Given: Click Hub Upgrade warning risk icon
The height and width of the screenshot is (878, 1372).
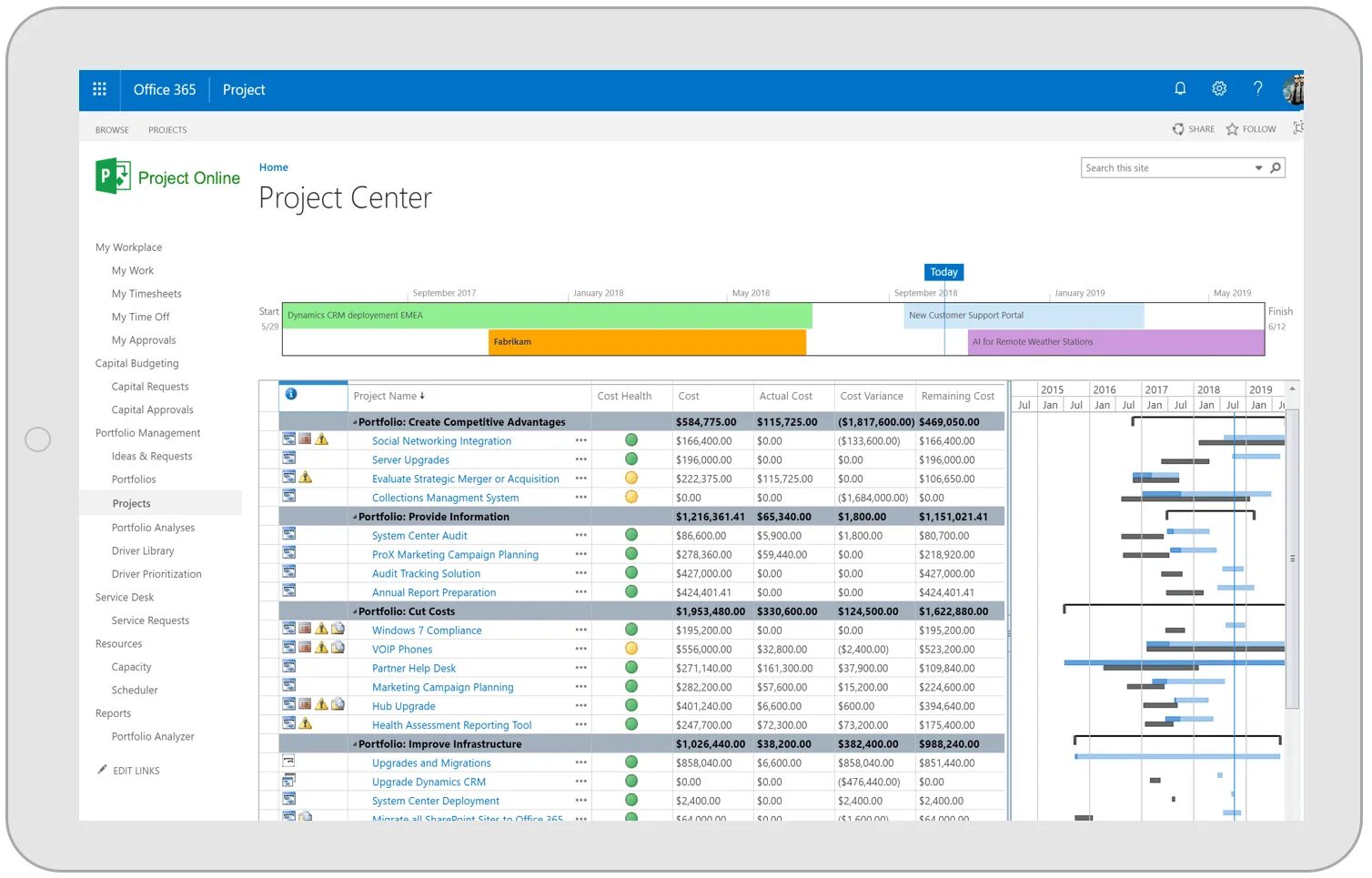Looking at the screenshot, I should click(x=321, y=703).
